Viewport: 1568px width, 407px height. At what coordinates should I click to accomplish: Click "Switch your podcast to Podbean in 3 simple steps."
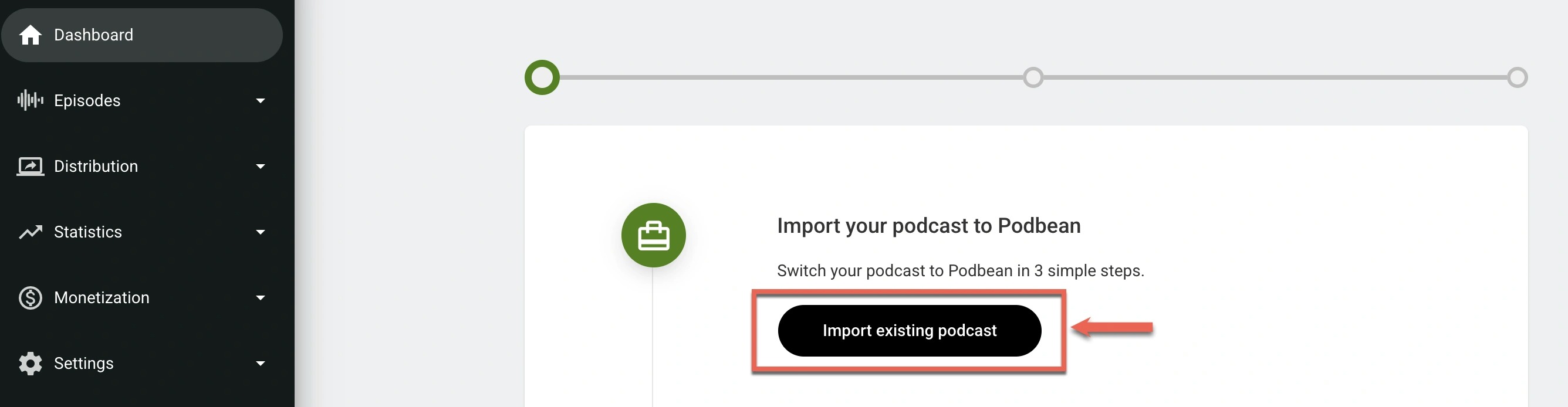(x=961, y=270)
